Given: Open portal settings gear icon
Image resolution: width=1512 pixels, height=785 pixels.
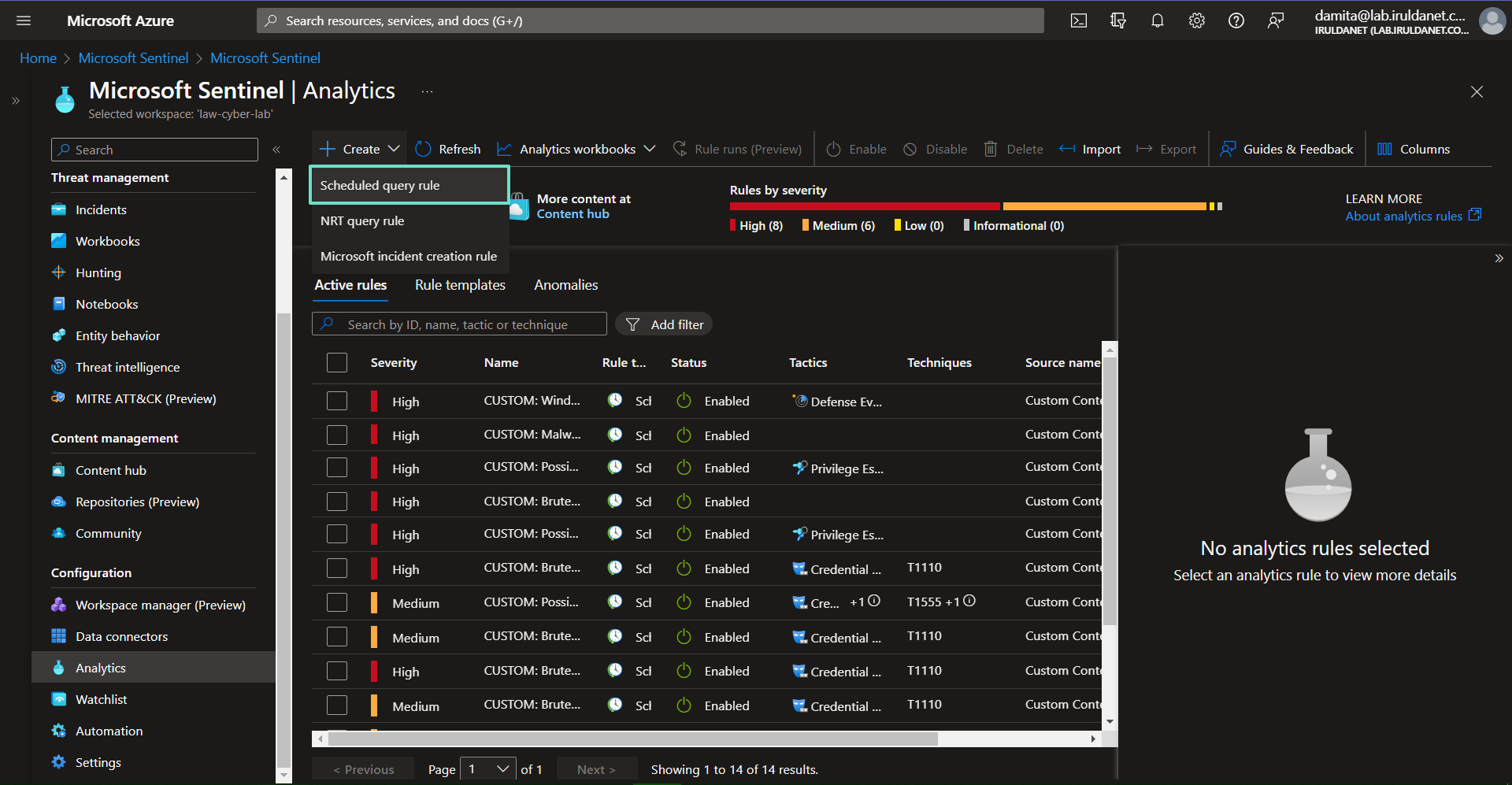Looking at the screenshot, I should [x=1197, y=20].
